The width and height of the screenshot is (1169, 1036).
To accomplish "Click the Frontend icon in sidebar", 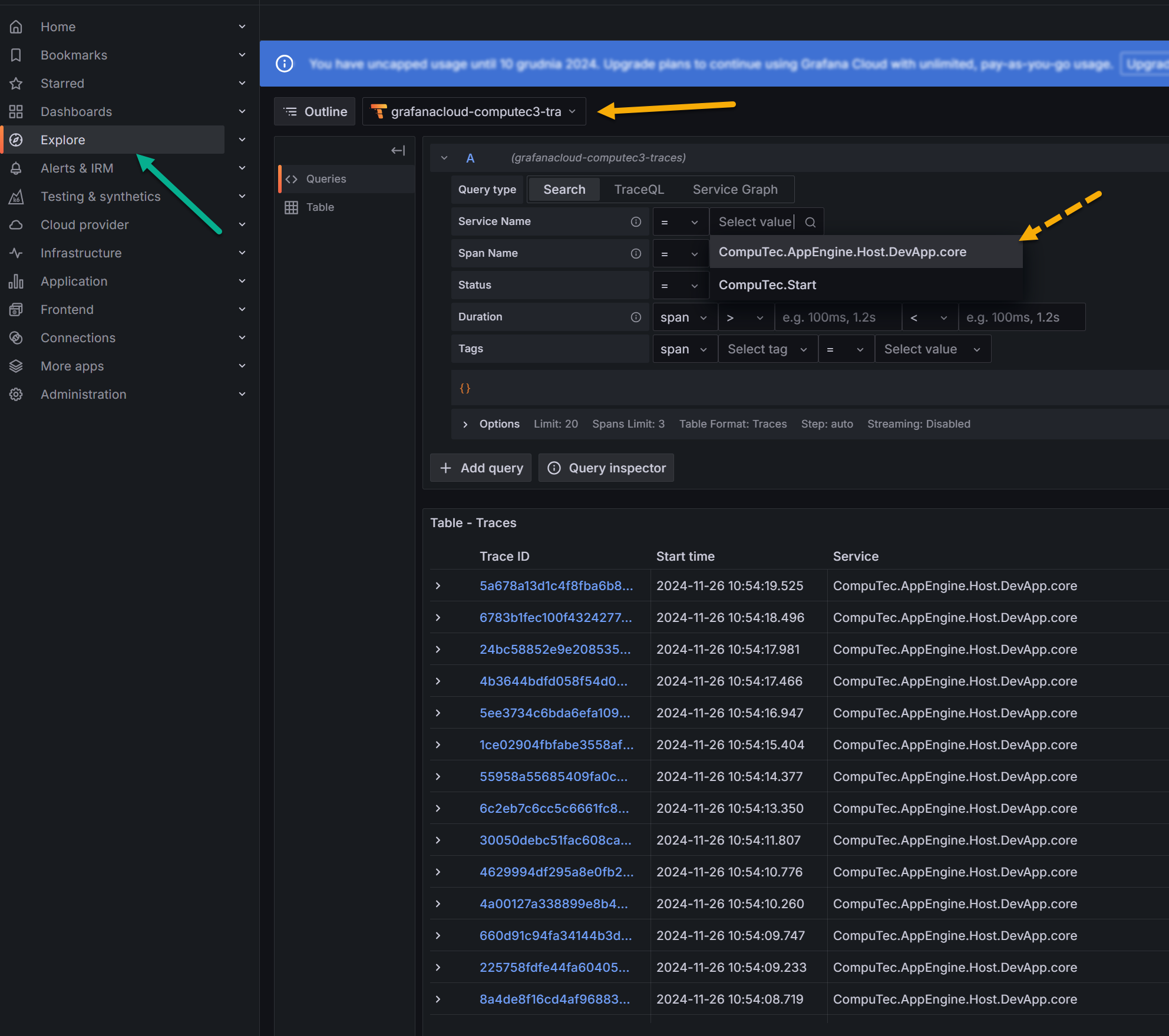I will coord(16,309).
